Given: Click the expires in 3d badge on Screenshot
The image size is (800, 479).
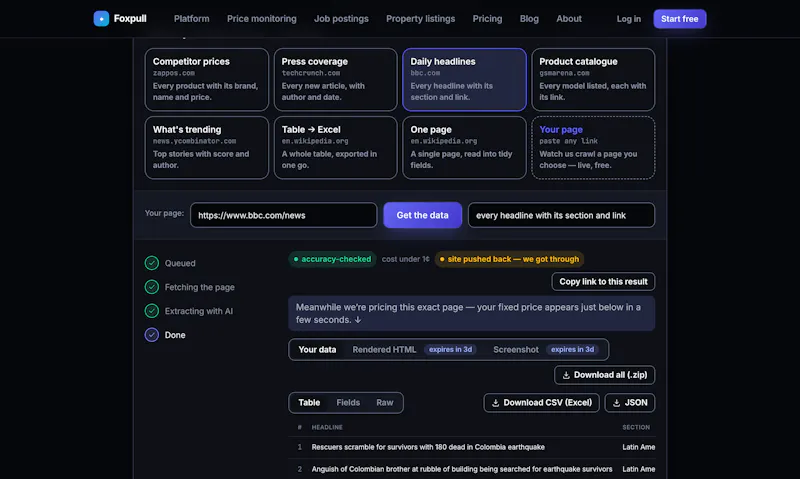Looking at the screenshot, I should [x=572, y=350].
